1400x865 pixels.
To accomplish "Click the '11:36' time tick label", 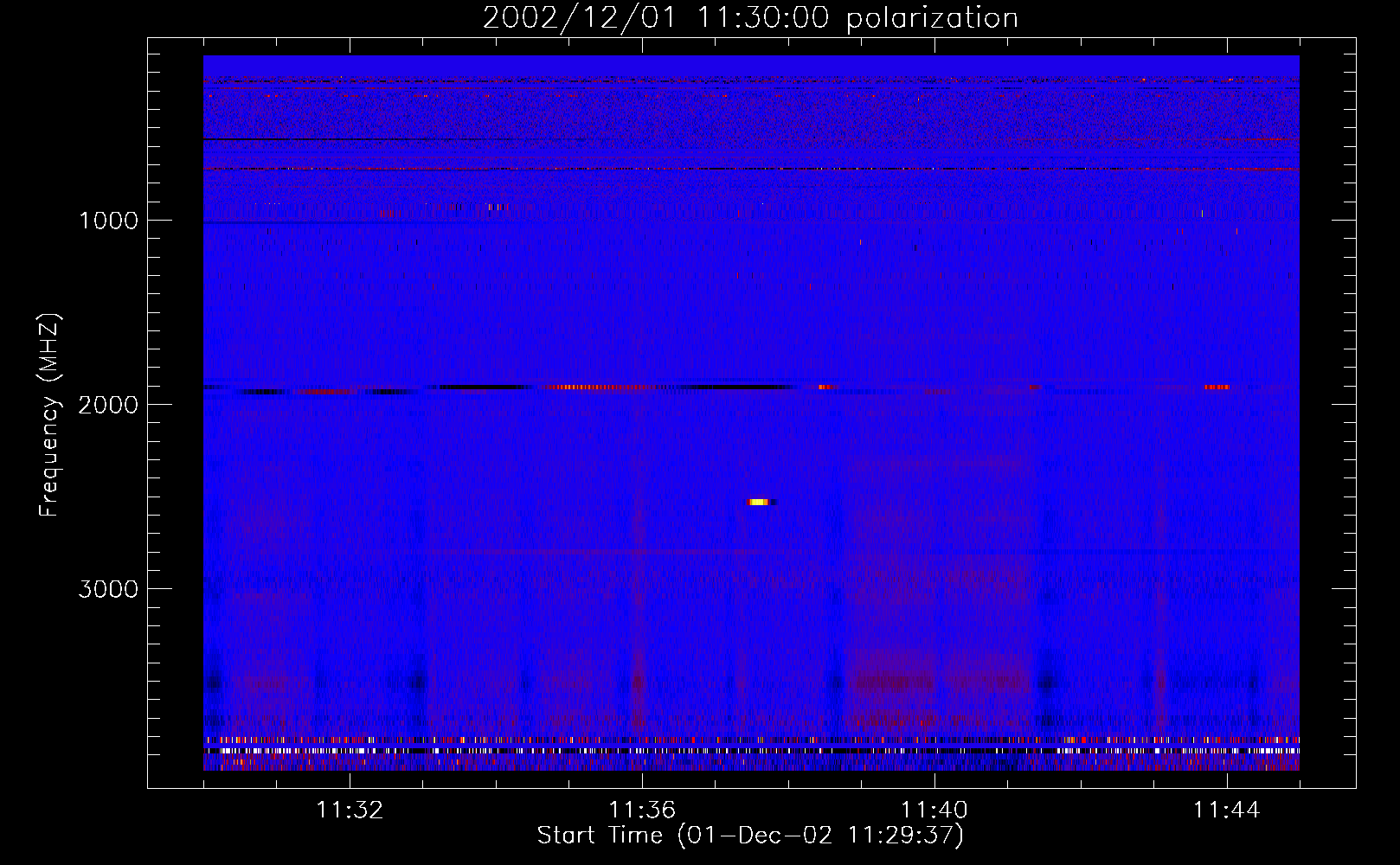I will 642,811.
